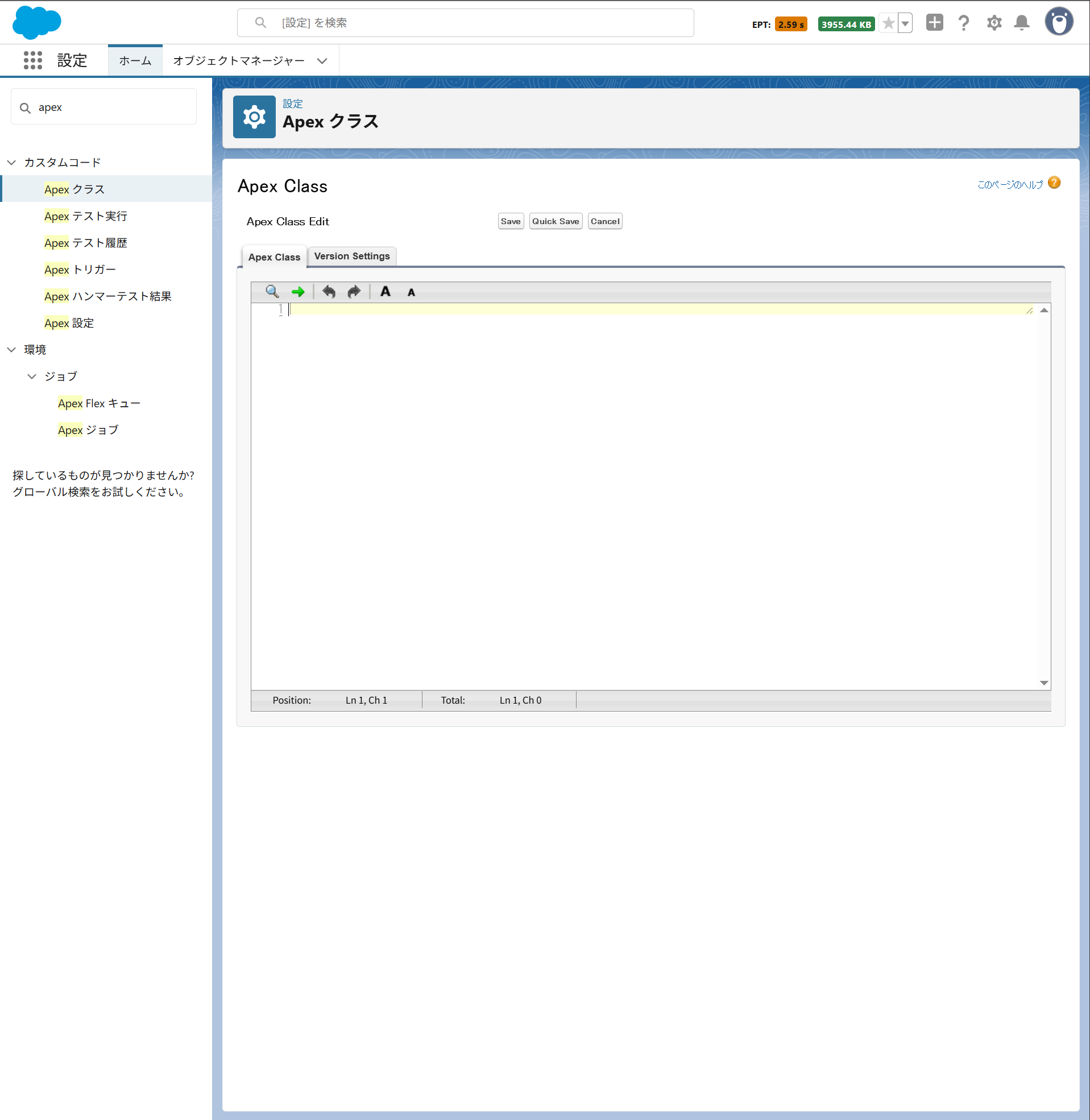This screenshot has height=1120, width=1090.
Task: Click the Salesforce cloud logo
Action: coord(36,23)
